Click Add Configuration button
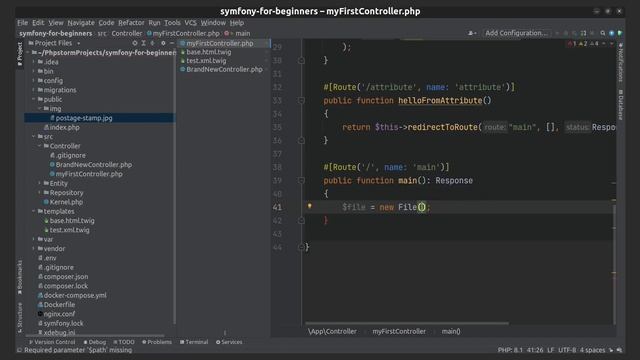Image resolution: width=640 pixels, height=360 pixels. (x=516, y=33)
